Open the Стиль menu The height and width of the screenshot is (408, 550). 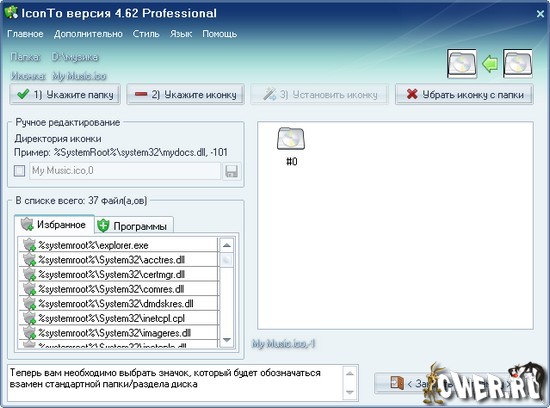click(x=146, y=34)
